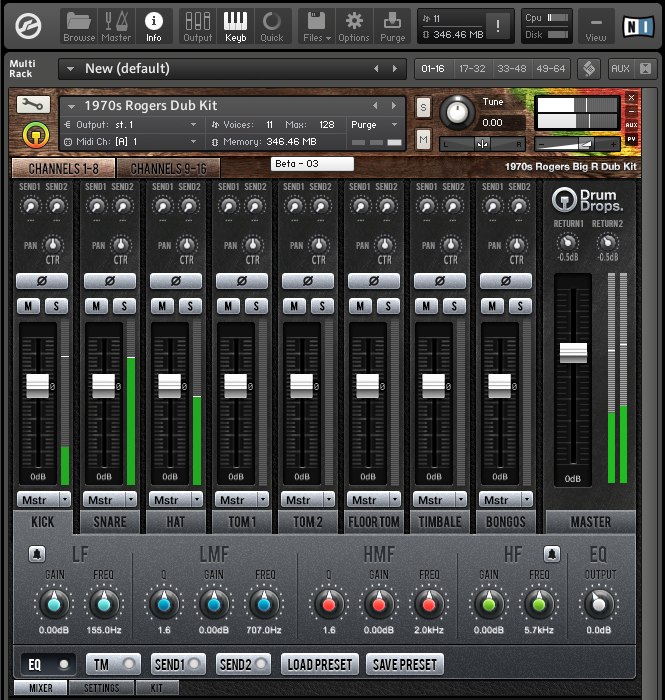The width and height of the screenshot is (665, 700).
Task: Solo the SNARE channel
Action: coord(123,305)
